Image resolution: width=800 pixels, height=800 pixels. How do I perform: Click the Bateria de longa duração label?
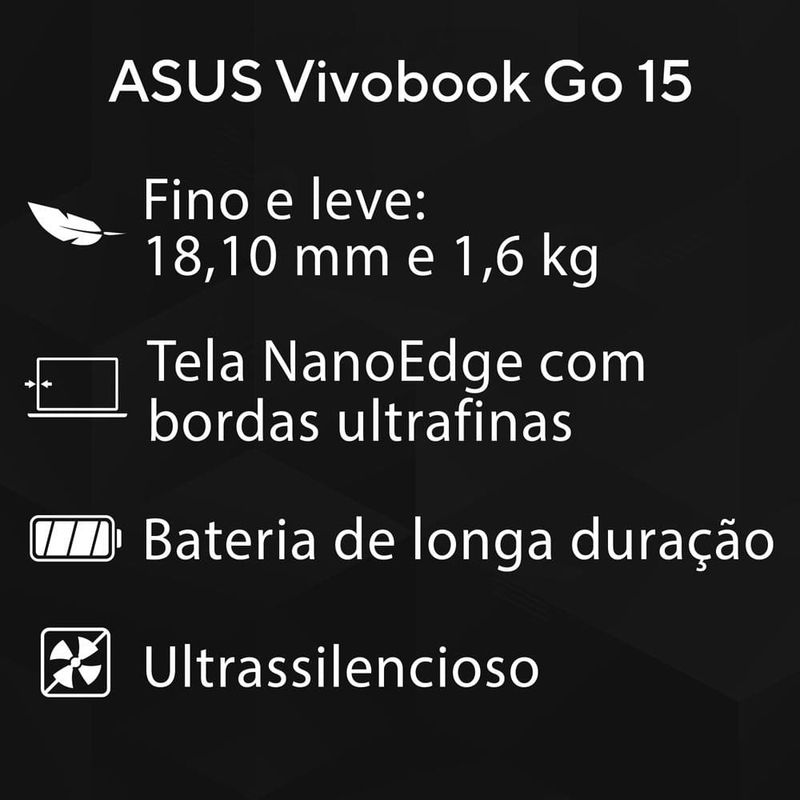pos(458,542)
